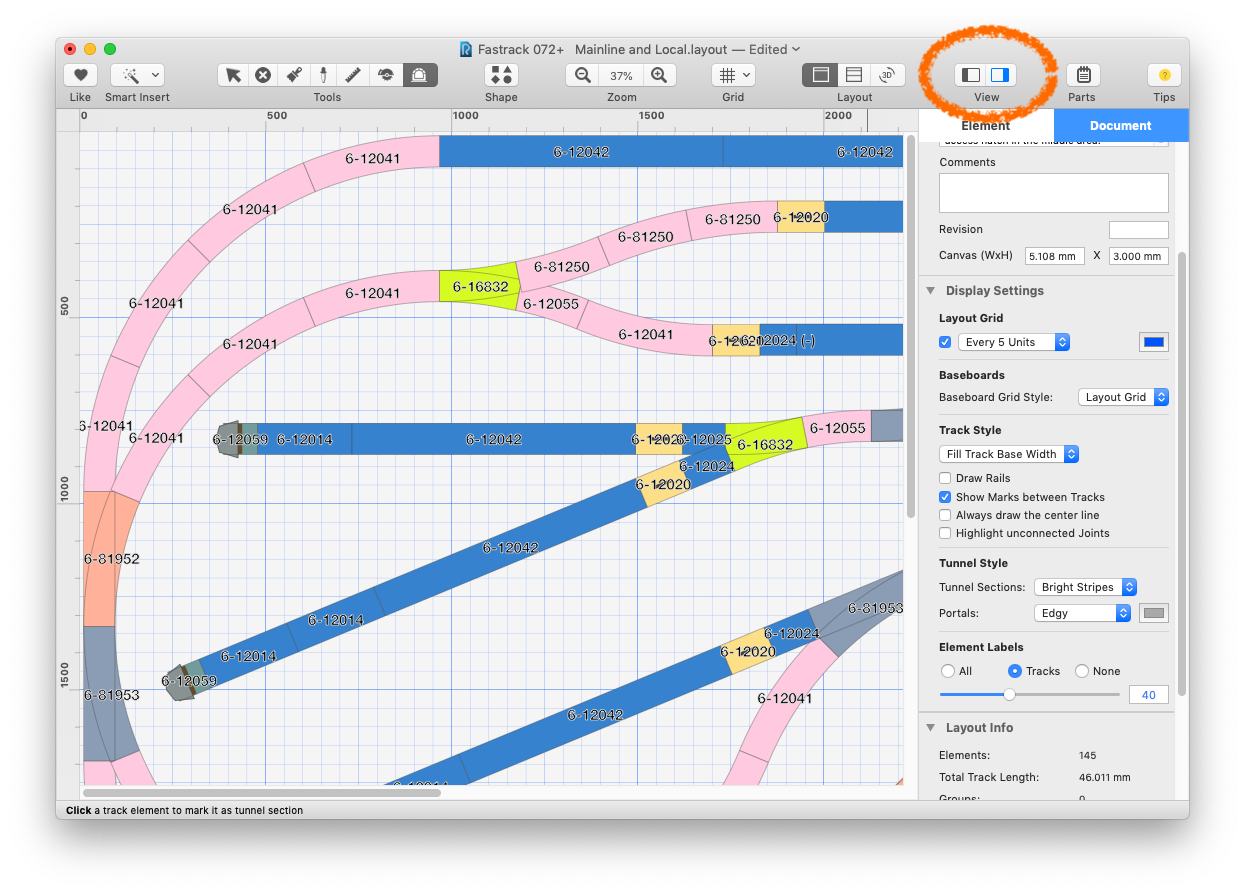Click the Comments text box
Image resolution: width=1245 pixels, height=893 pixels.
click(x=1054, y=193)
